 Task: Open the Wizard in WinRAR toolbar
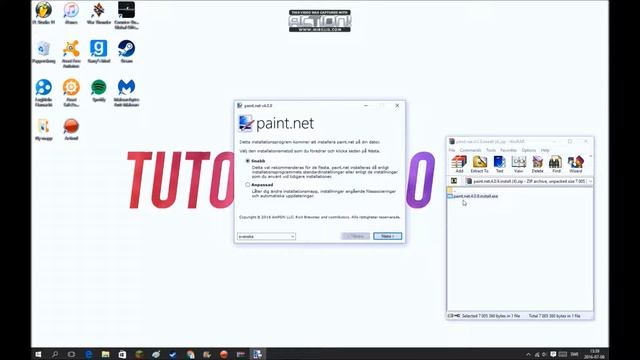(x=576, y=164)
